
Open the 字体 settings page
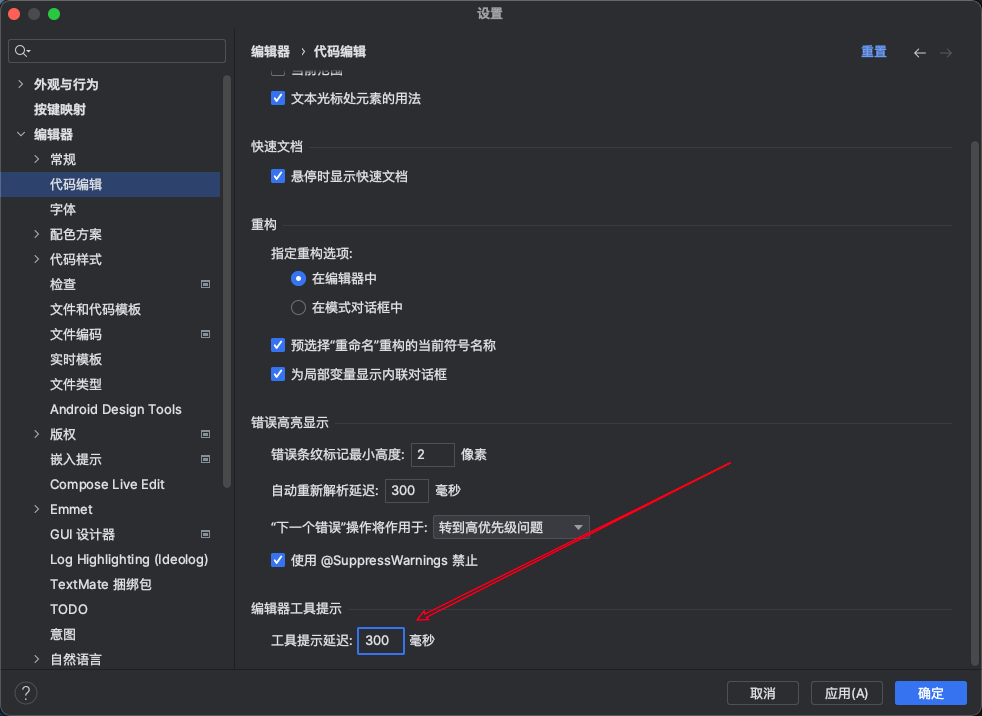(63, 209)
